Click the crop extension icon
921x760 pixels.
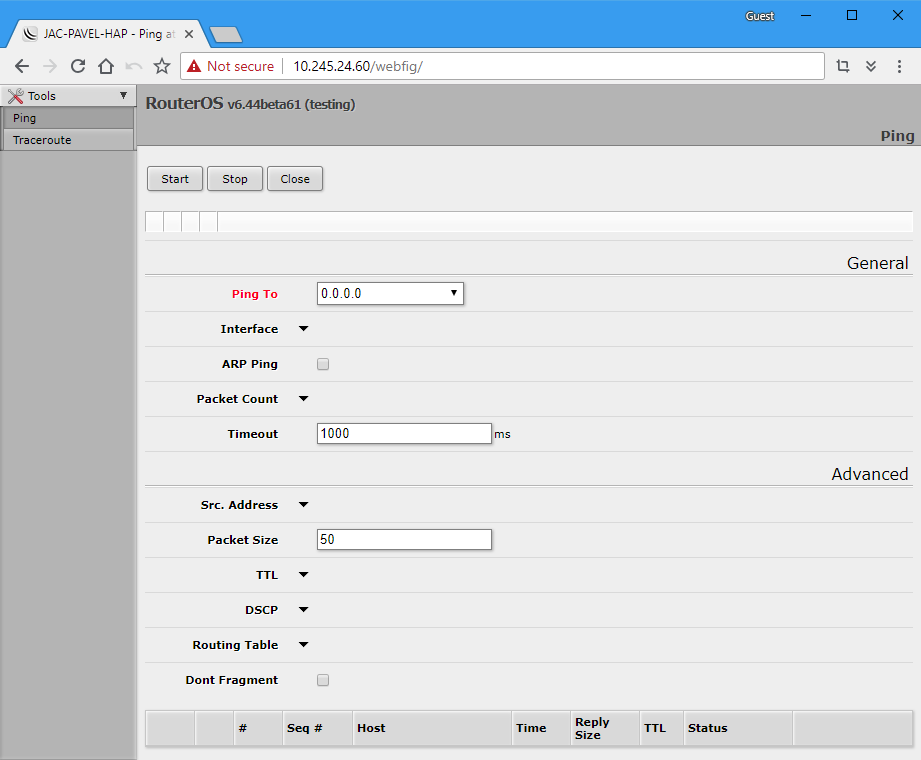(843, 66)
